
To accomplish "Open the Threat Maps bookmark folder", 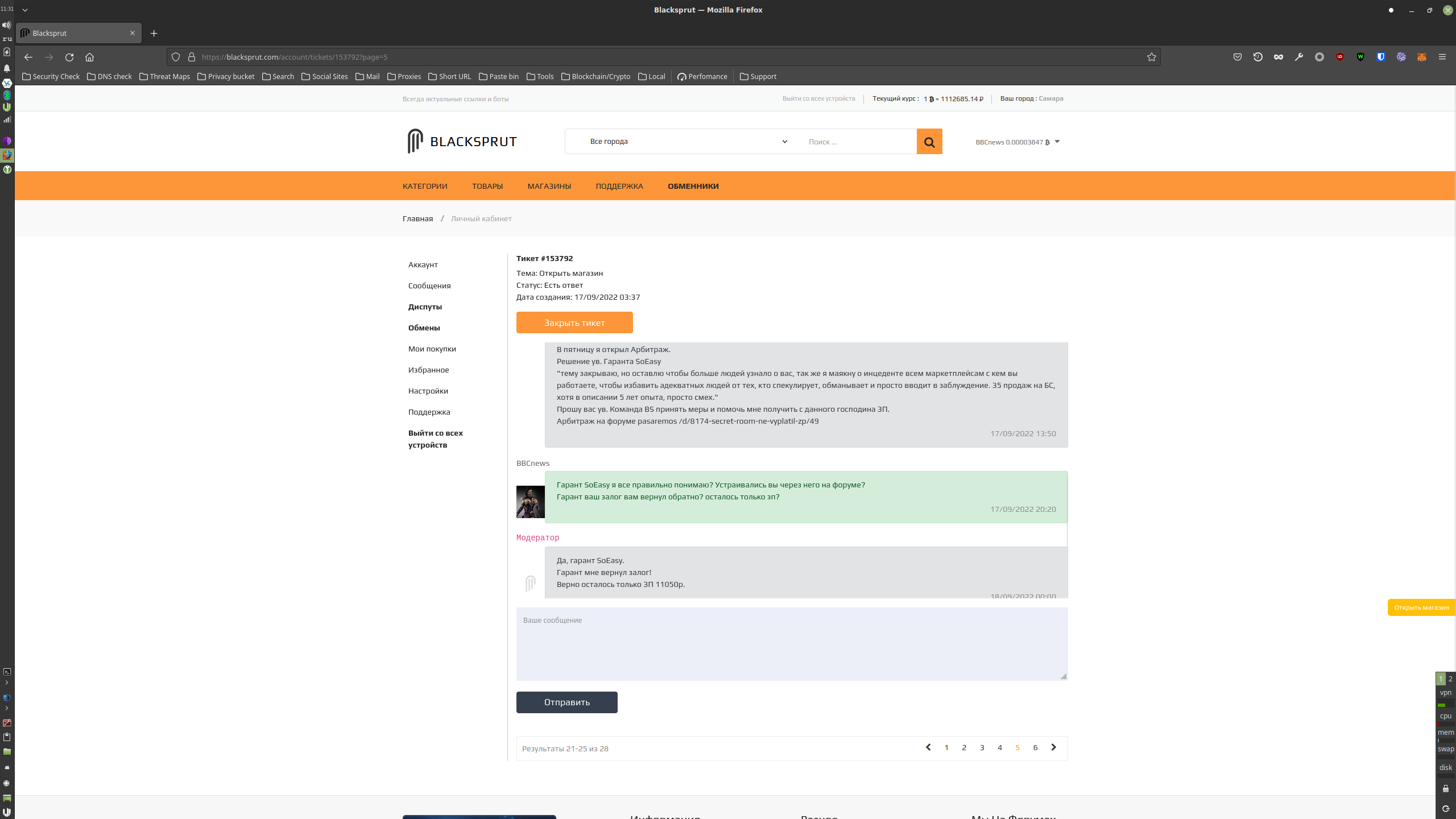I will [x=164, y=76].
